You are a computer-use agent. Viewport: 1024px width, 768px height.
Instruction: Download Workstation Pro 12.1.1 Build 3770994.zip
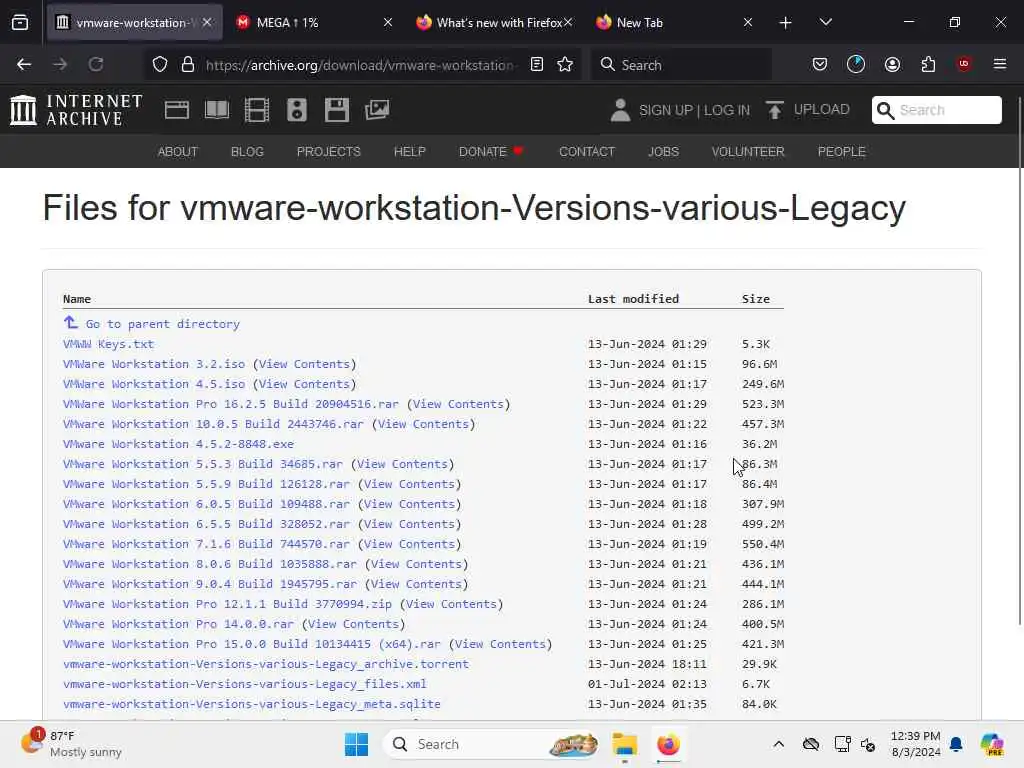tap(227, 604)
